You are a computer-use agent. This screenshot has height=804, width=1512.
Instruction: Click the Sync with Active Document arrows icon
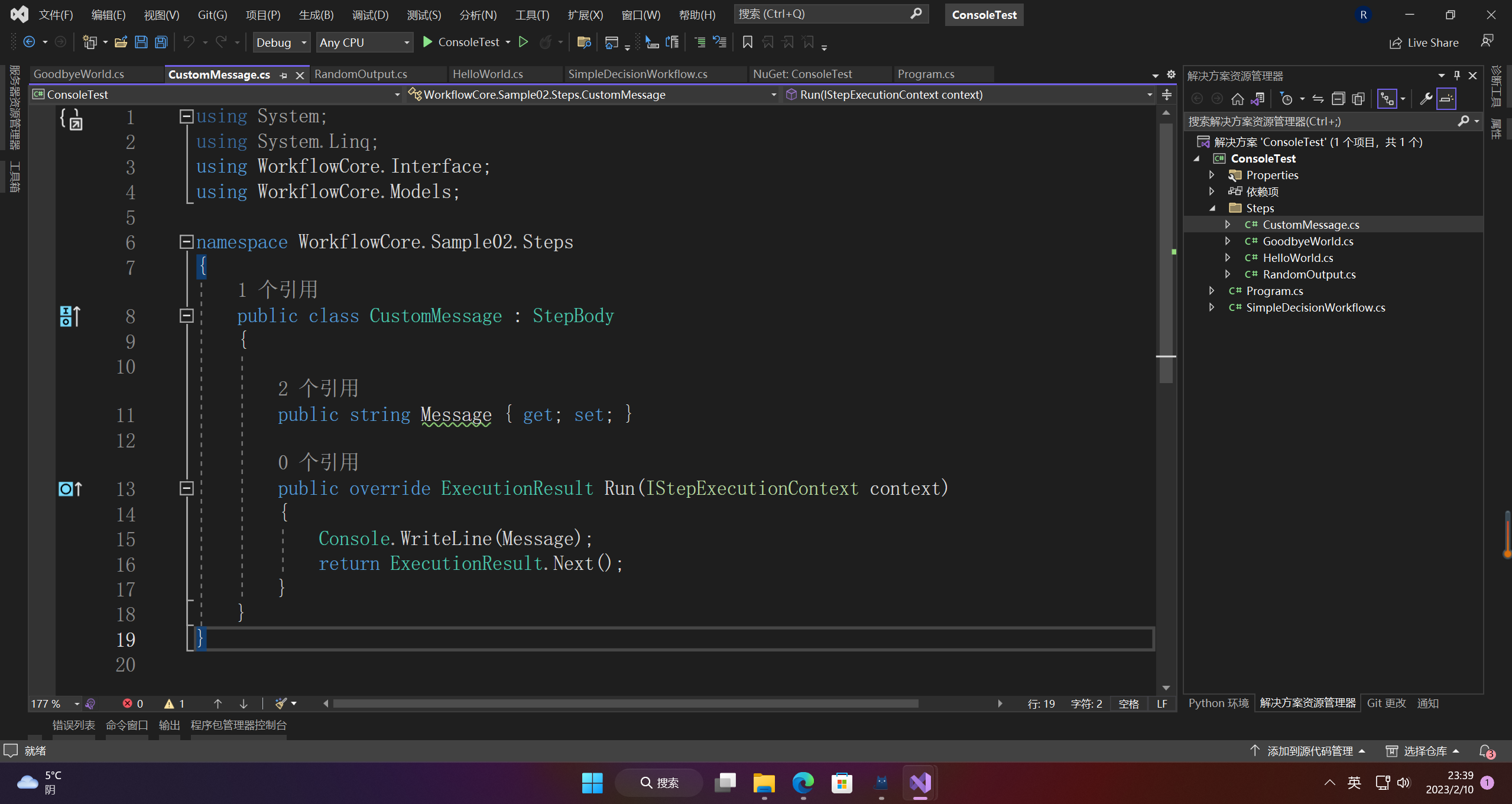[x=1318, y=99]
